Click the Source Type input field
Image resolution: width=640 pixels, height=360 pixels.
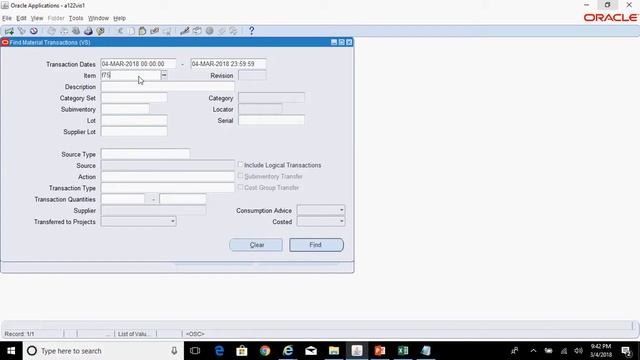pos(145,154)
